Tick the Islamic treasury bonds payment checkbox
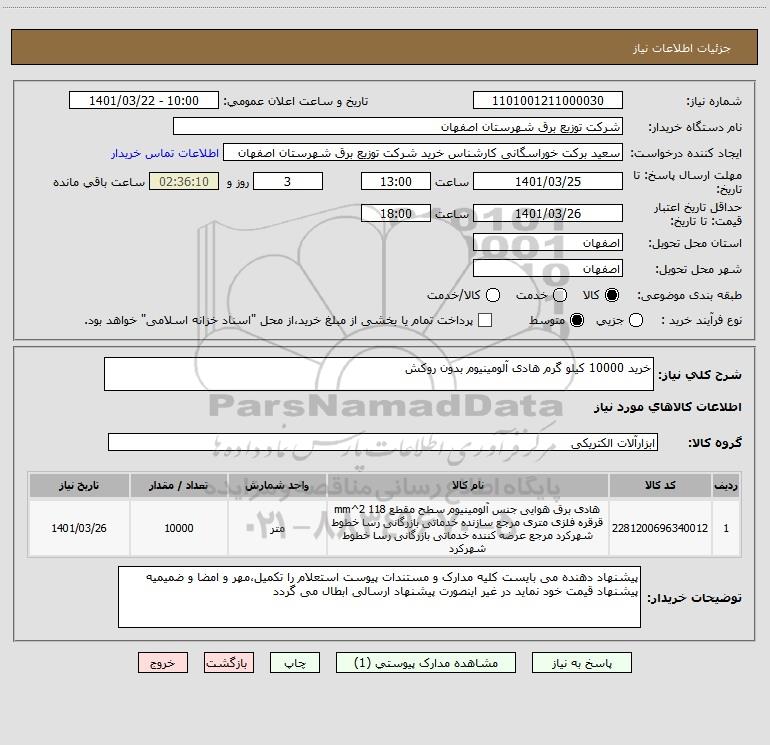The width and height of the screenshot is (770, 745). pos(485,320)
